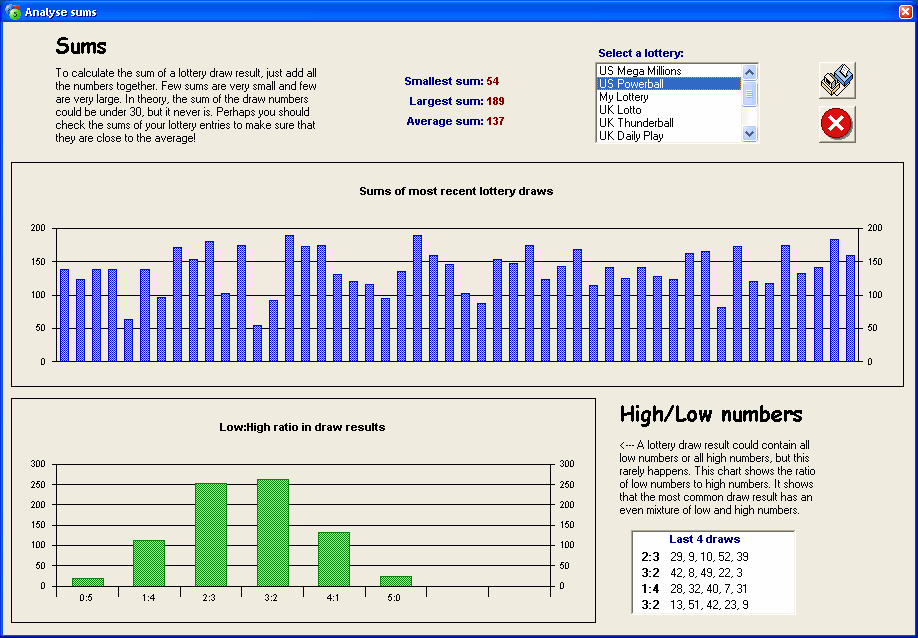Choose My Lottery from the list
The width and height of the screenshot is (918, 638).
pos(624,97)
